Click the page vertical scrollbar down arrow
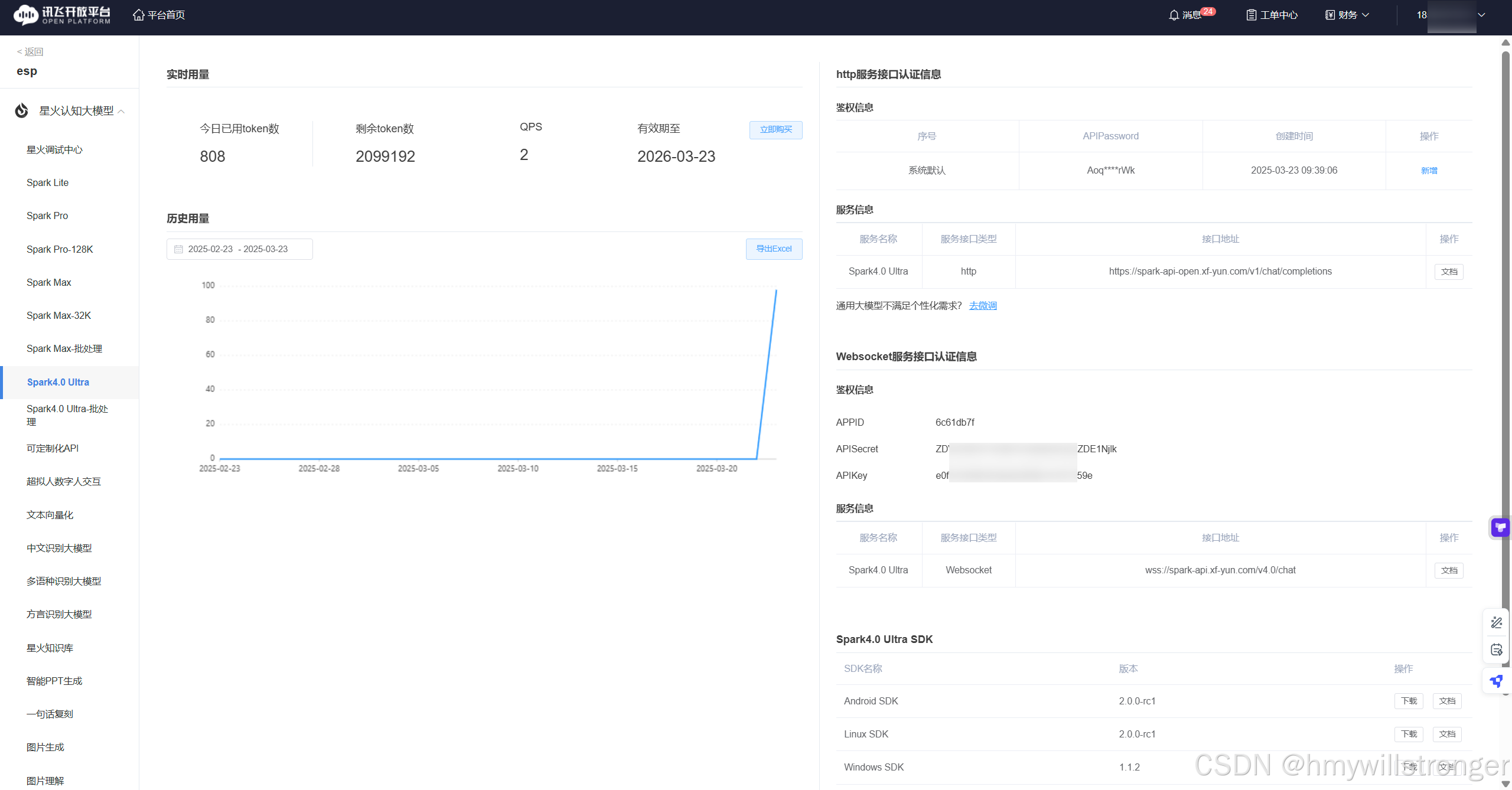The image size is (1512, 790). [1506, 784]
